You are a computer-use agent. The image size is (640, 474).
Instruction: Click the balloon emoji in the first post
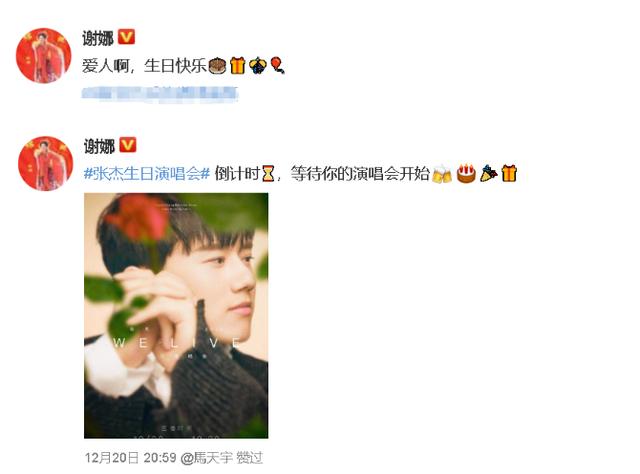coord(278,65)
